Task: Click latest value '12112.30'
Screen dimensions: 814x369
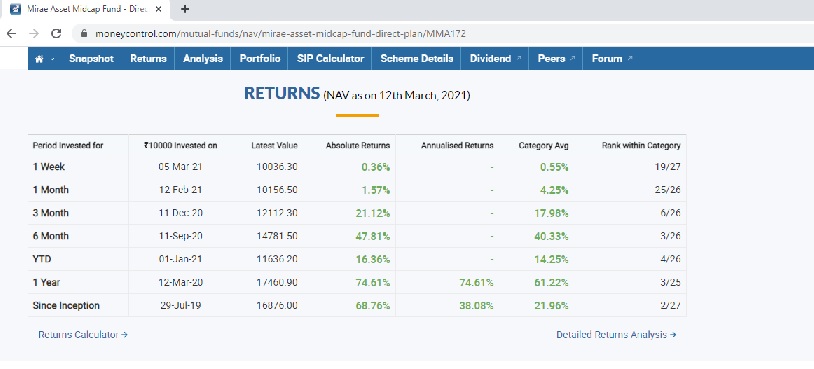Action: pos(277,213)
